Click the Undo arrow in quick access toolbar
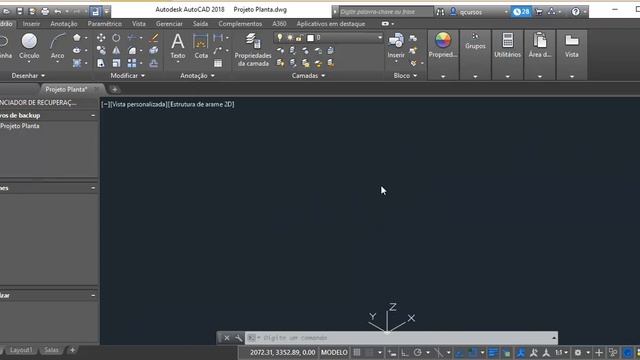 [x=58, y=11]
